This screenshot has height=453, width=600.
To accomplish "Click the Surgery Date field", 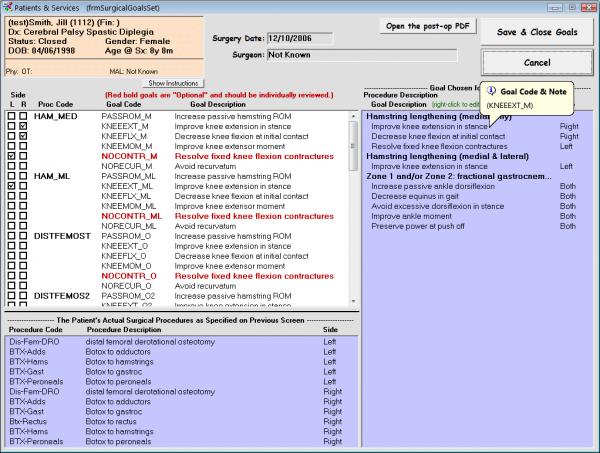I will pyautogui.click(x=300, y=38).
